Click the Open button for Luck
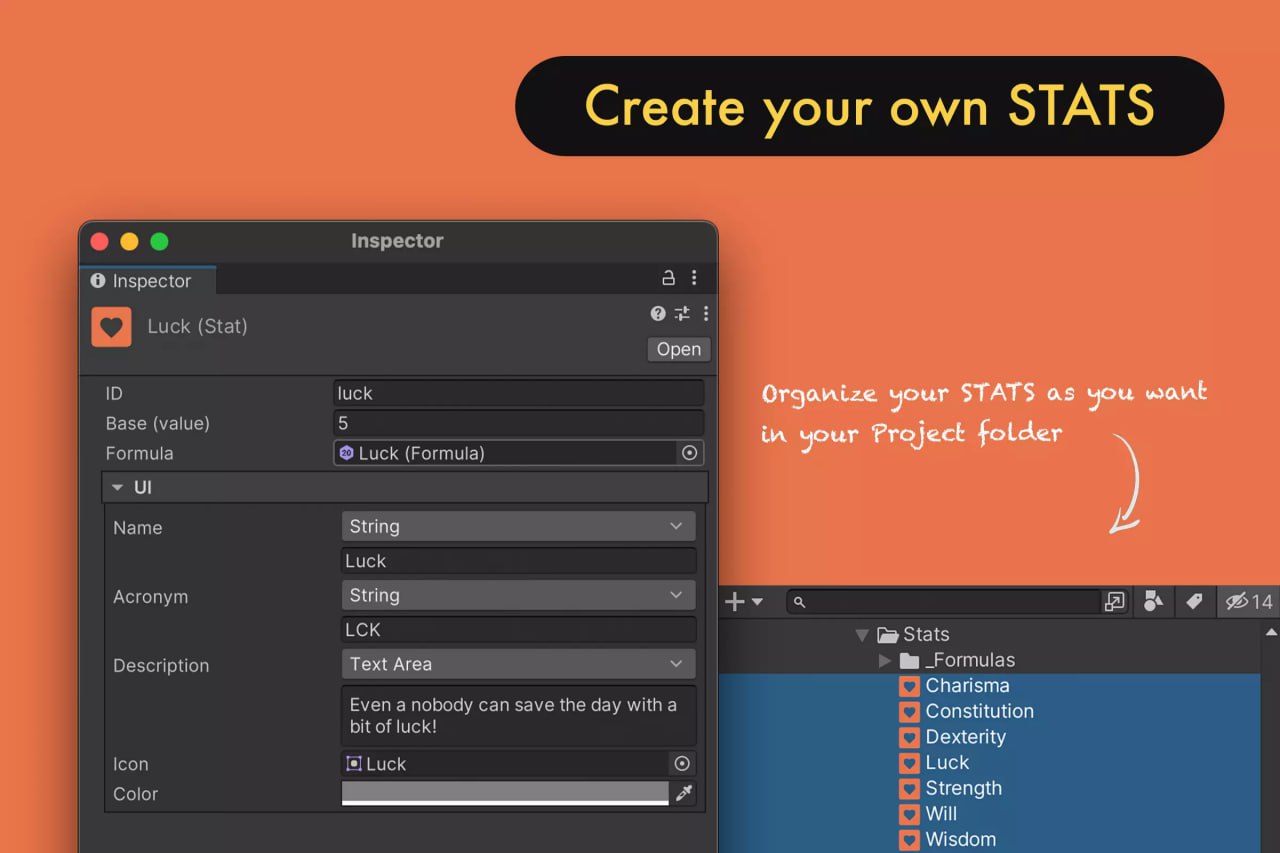 tap(678, 349)
